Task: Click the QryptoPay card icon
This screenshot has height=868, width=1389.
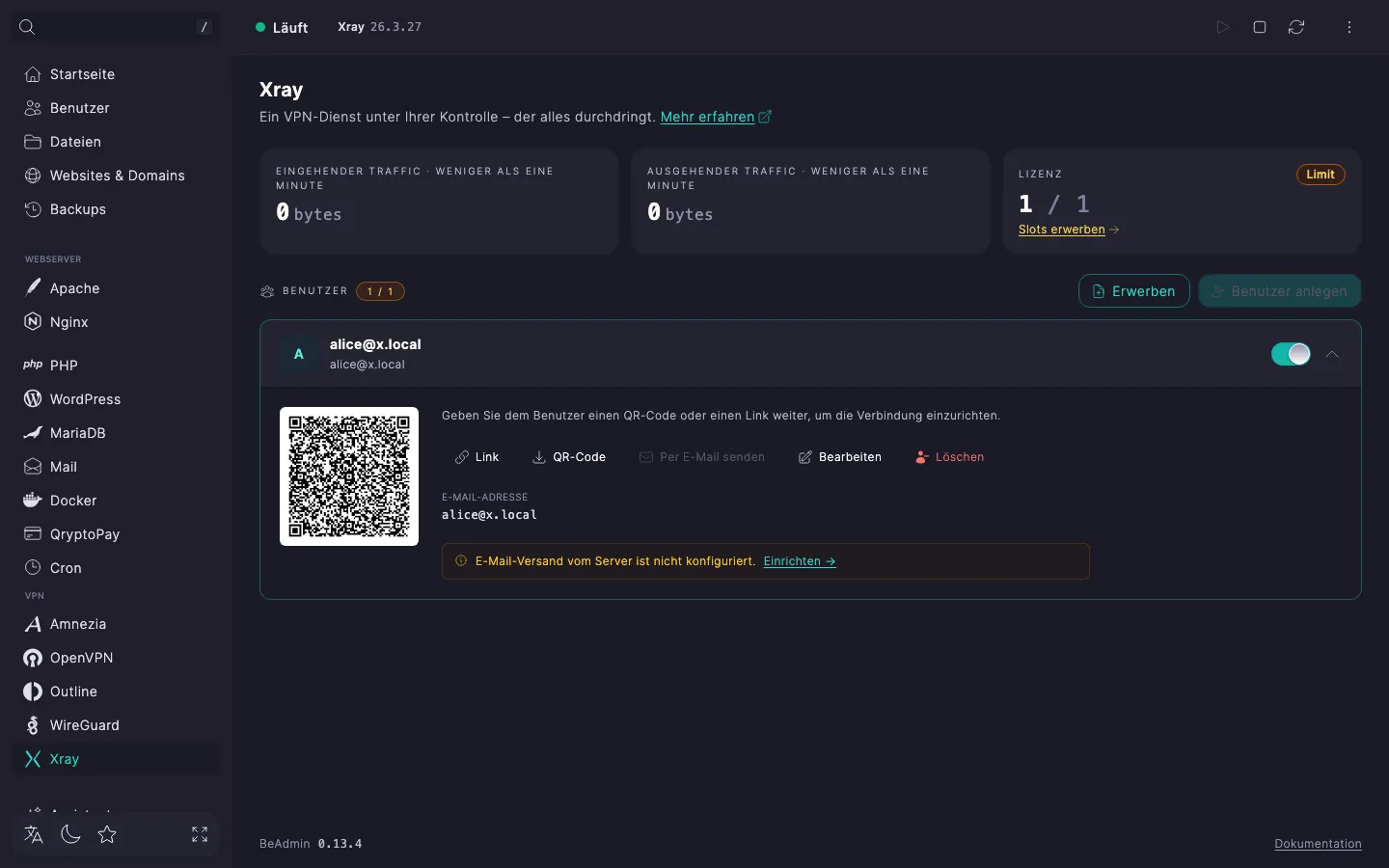Action: point(33,534)
